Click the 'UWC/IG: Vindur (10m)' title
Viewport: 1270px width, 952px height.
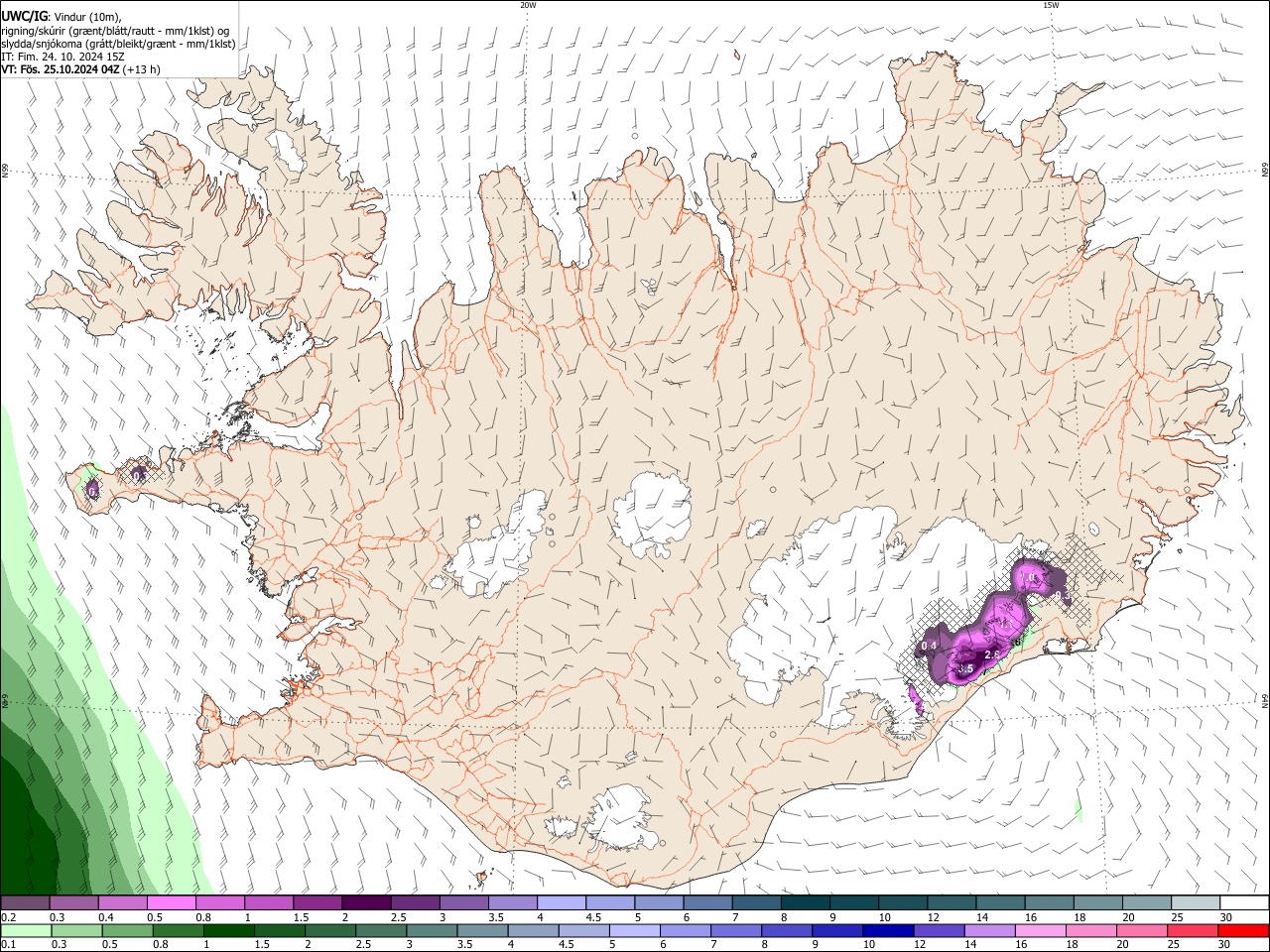click(x=62, y=17)
